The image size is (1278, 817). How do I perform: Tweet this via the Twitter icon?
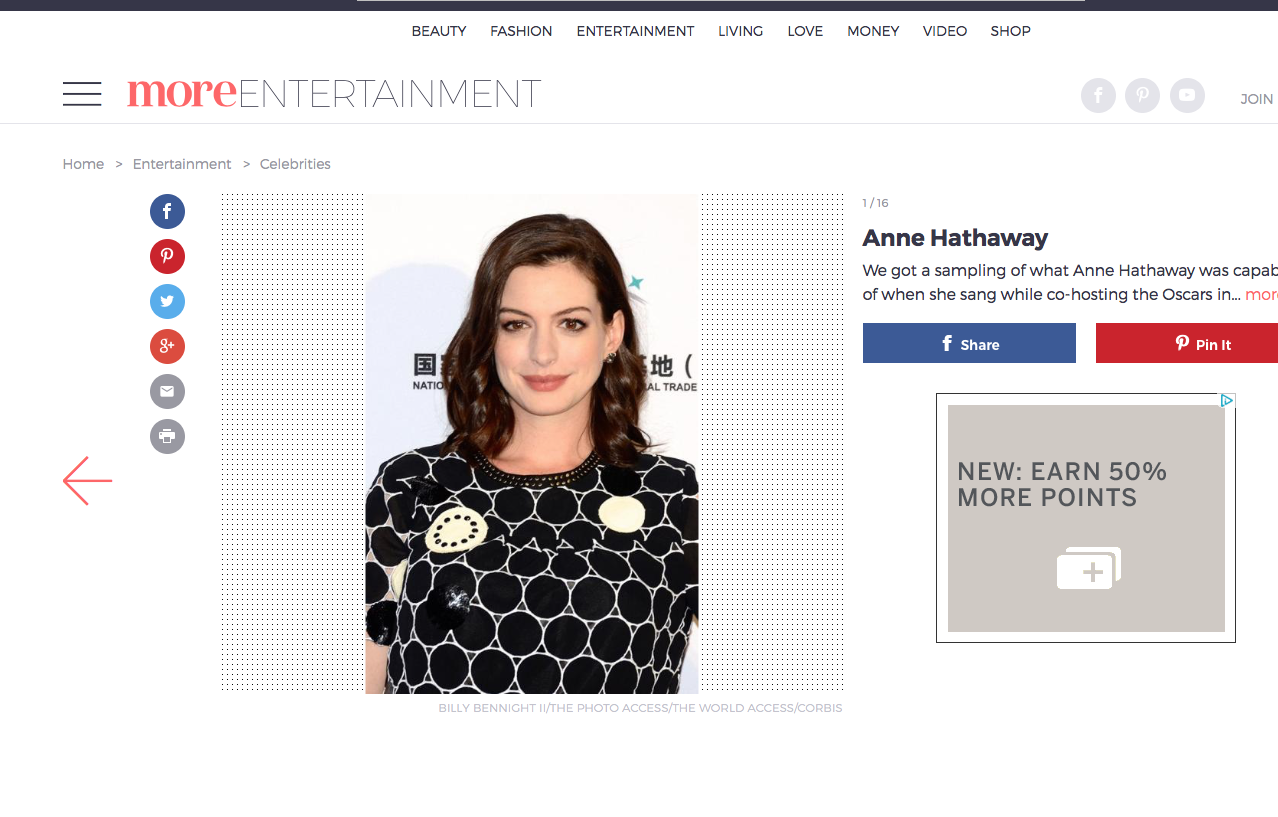[x=167, y=302]
